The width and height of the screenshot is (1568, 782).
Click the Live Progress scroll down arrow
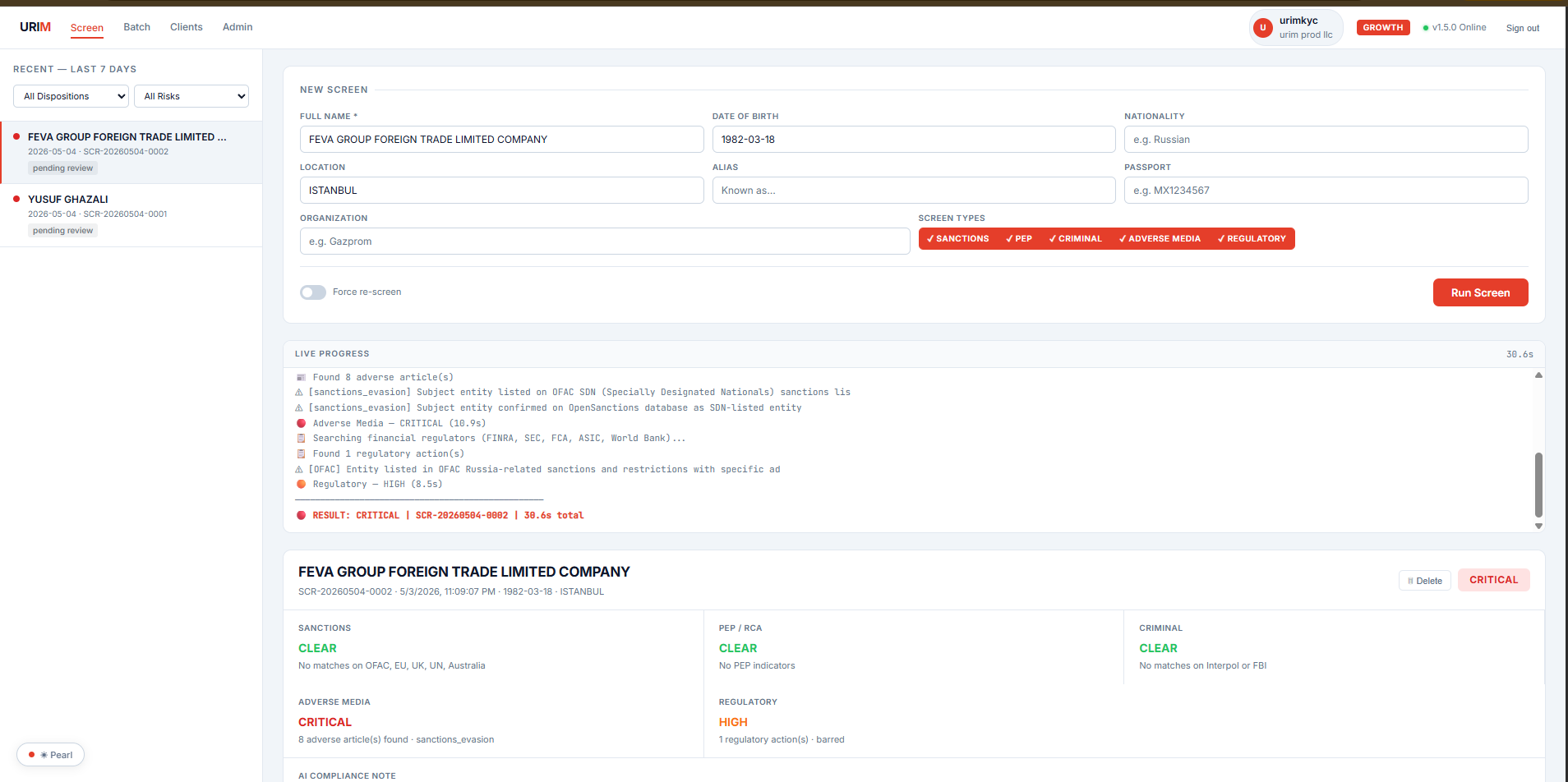pos(1538,526)
